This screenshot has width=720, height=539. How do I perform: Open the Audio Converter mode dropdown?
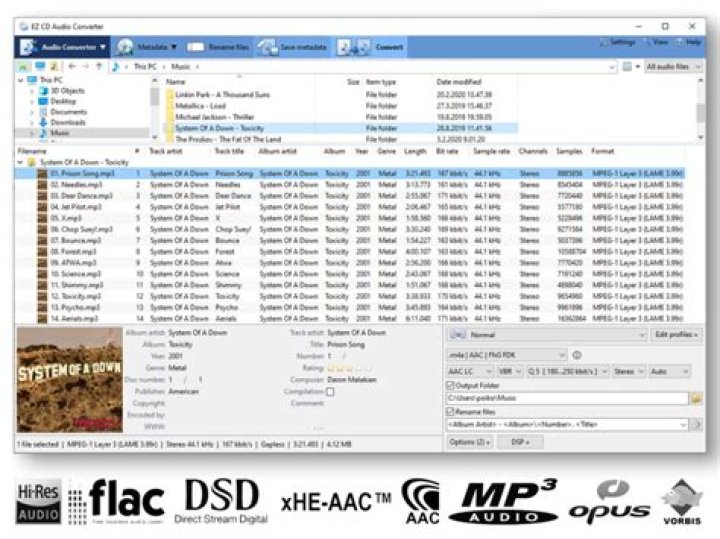63,47
